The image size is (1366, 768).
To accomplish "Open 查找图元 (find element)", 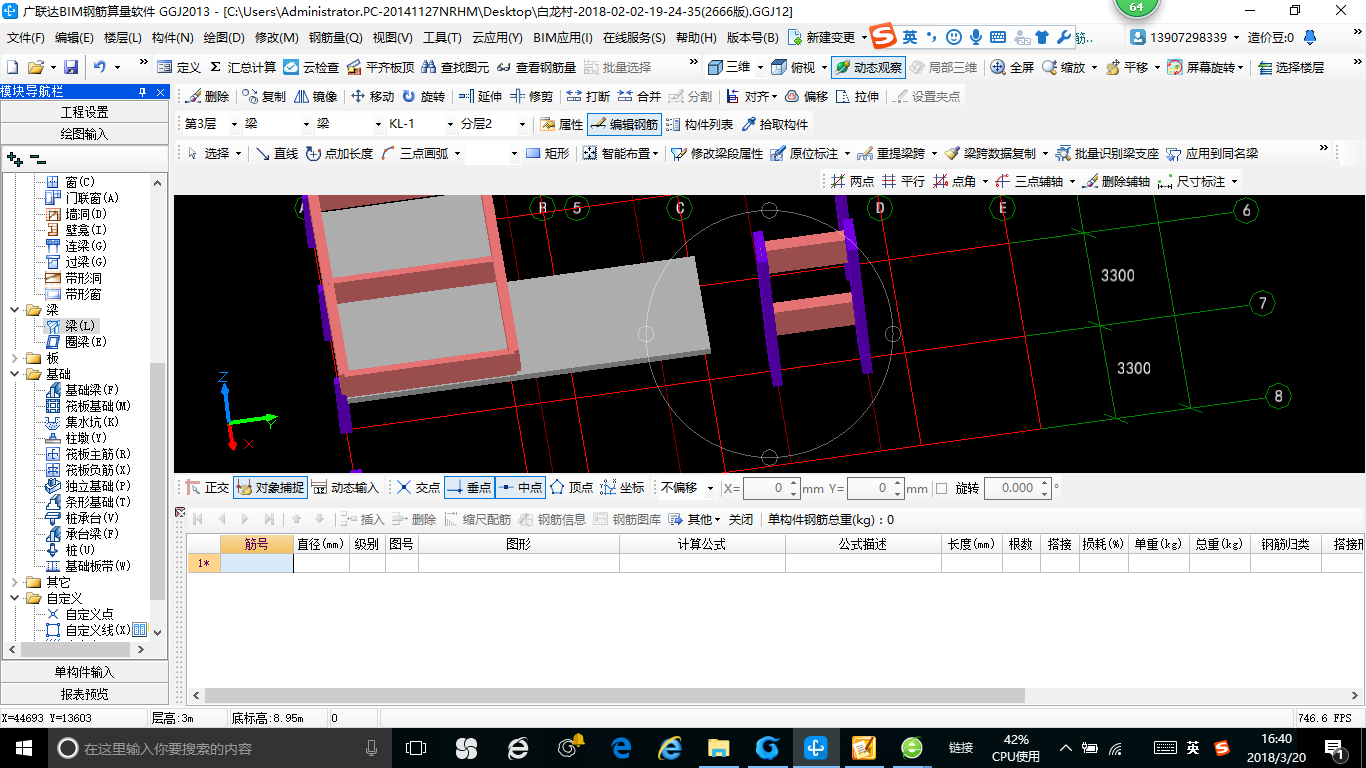I will (x=456, y=67).
